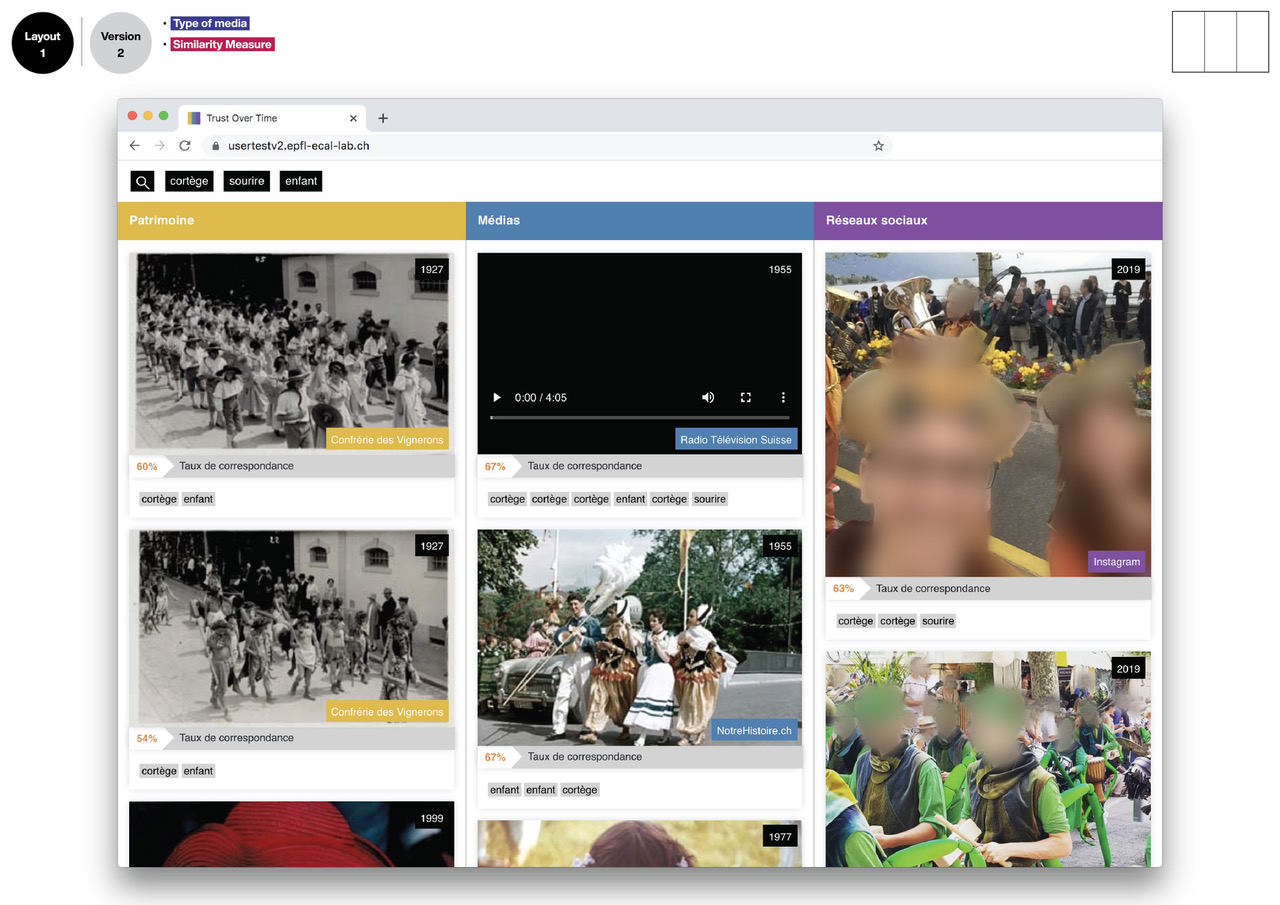
Task: Click Confrérie des Vignerons on 60% card
Action: point(387,439)
